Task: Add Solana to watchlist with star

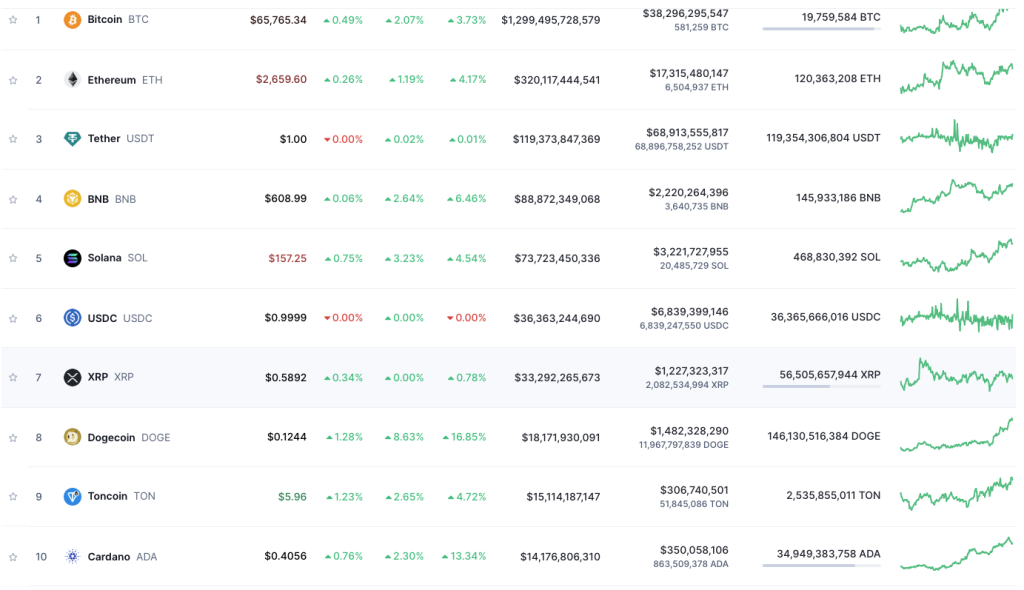Action: [13, 258]
